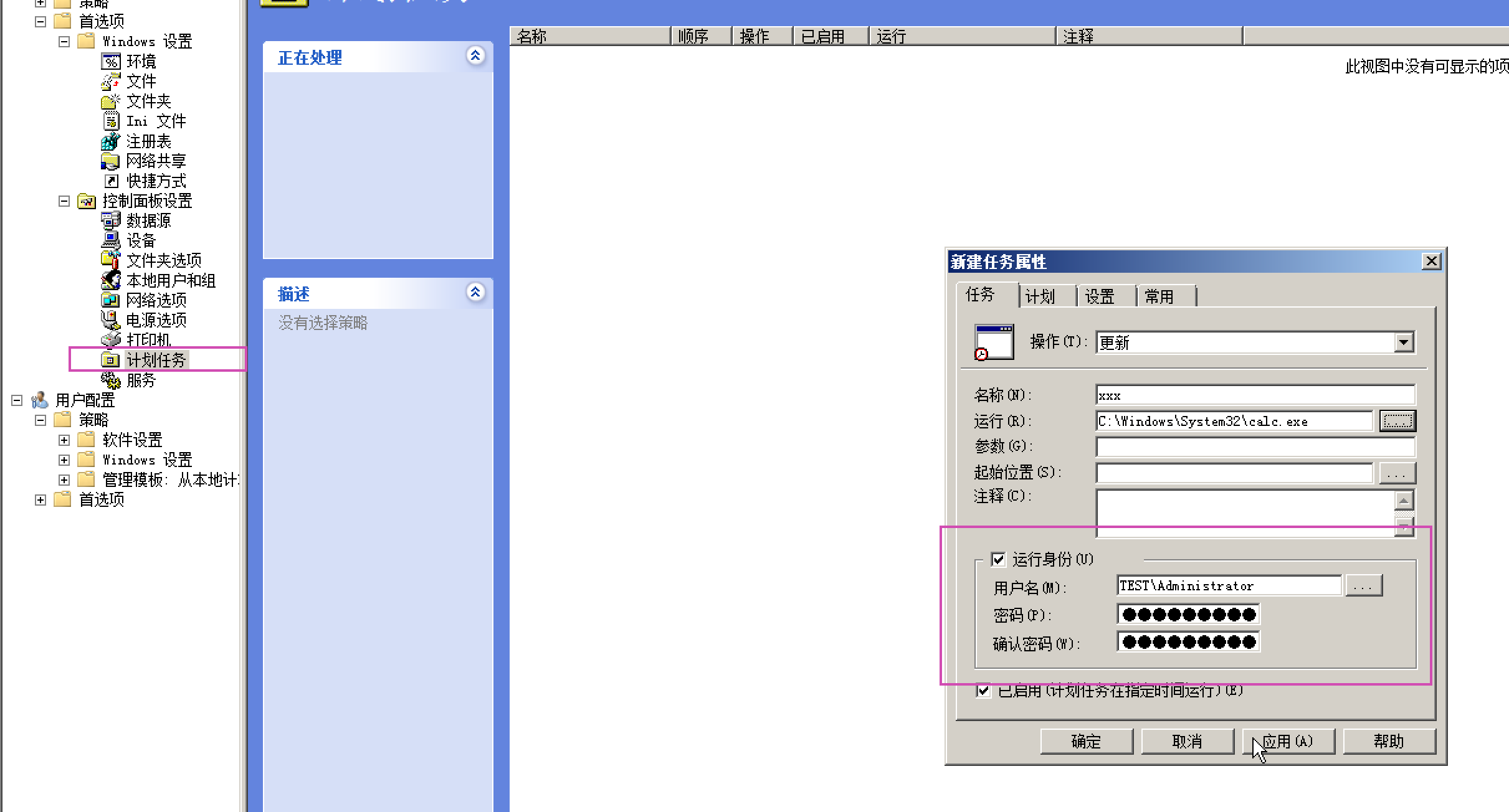Select the 打印机 preference icon
Image resolution: width=1509 pixels, height=812 pixels.
click(149, 340)
